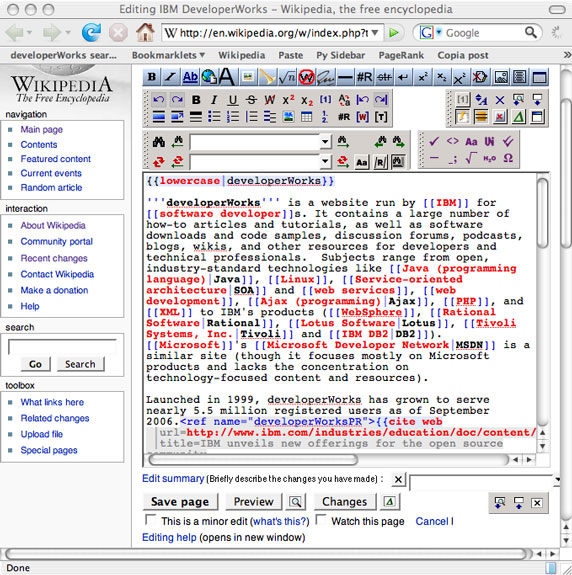This screenshot has height=575, width=572.
Task: Toggle the Aa case-sensitive search button
Action: click(x=362, y=162)
